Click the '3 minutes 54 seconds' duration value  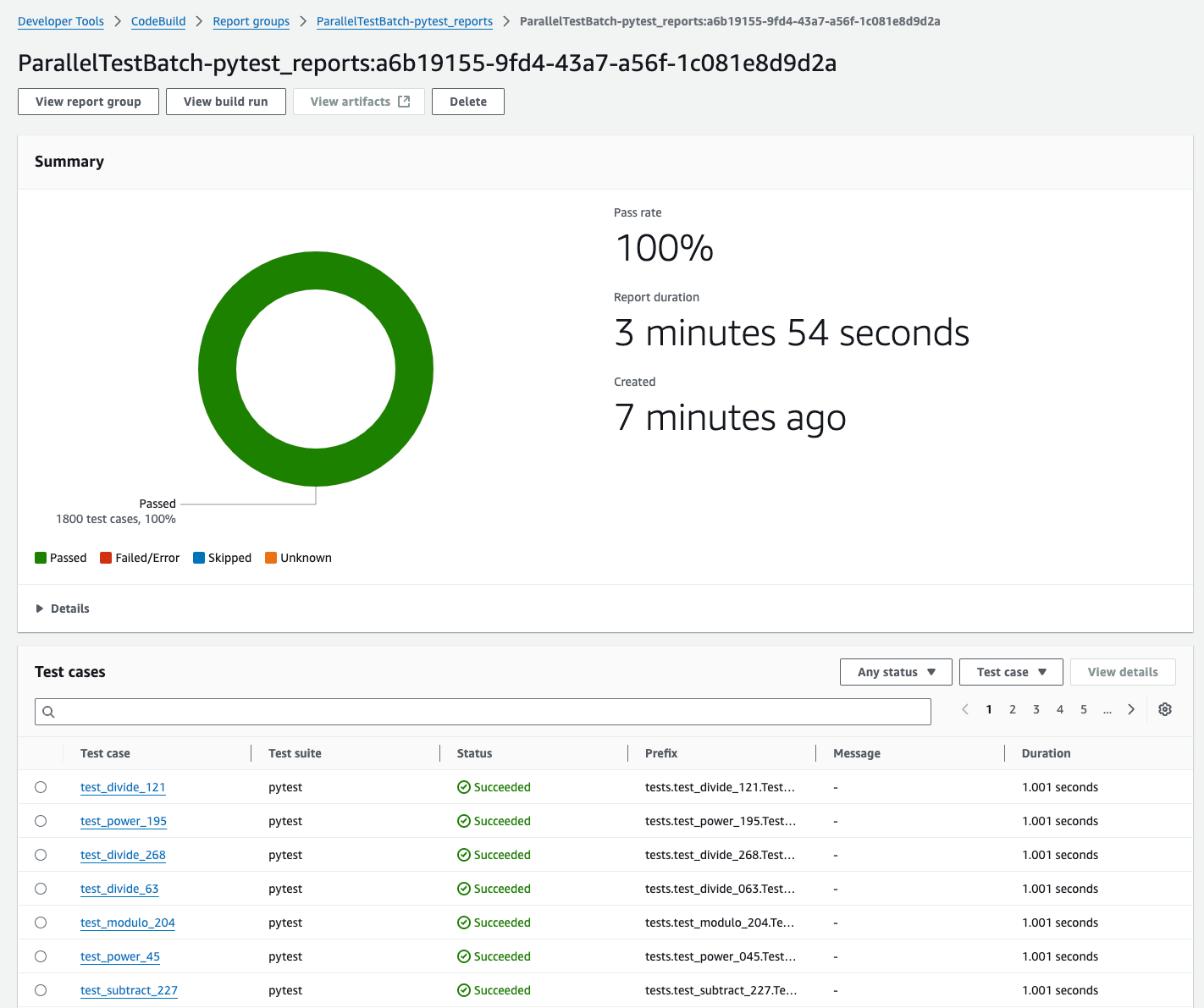[792, 333]
